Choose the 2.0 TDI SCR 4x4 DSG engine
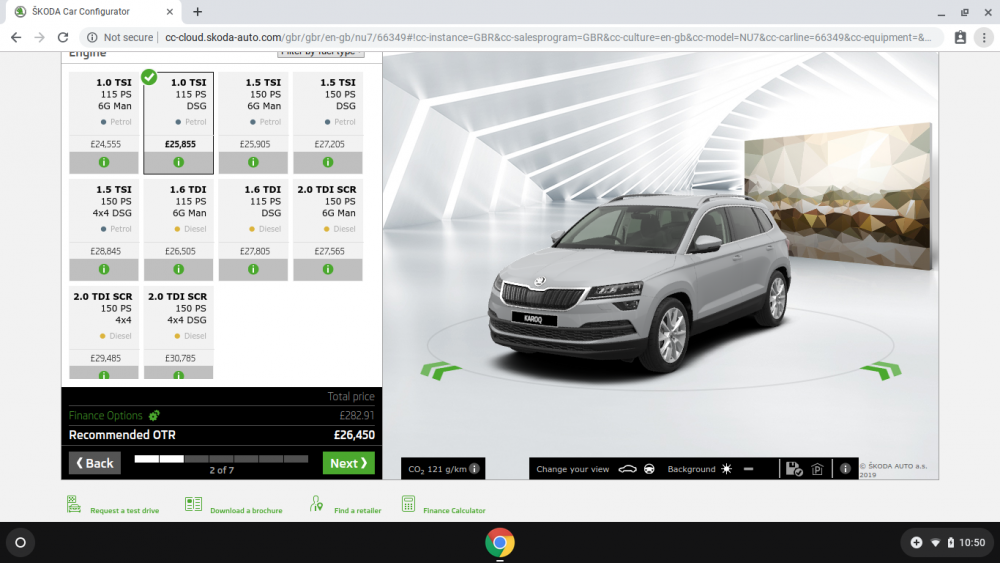1000x563 pixels. point(179,326)
